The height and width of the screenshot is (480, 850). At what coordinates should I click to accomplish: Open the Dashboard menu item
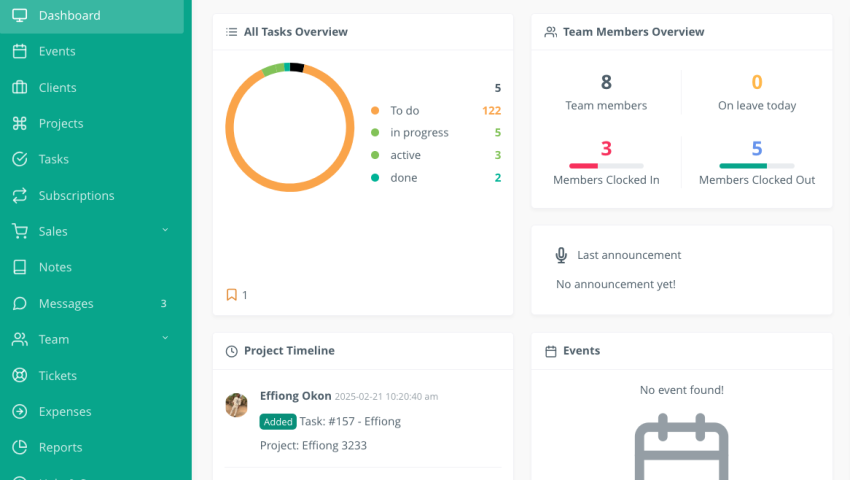[69, 16]
